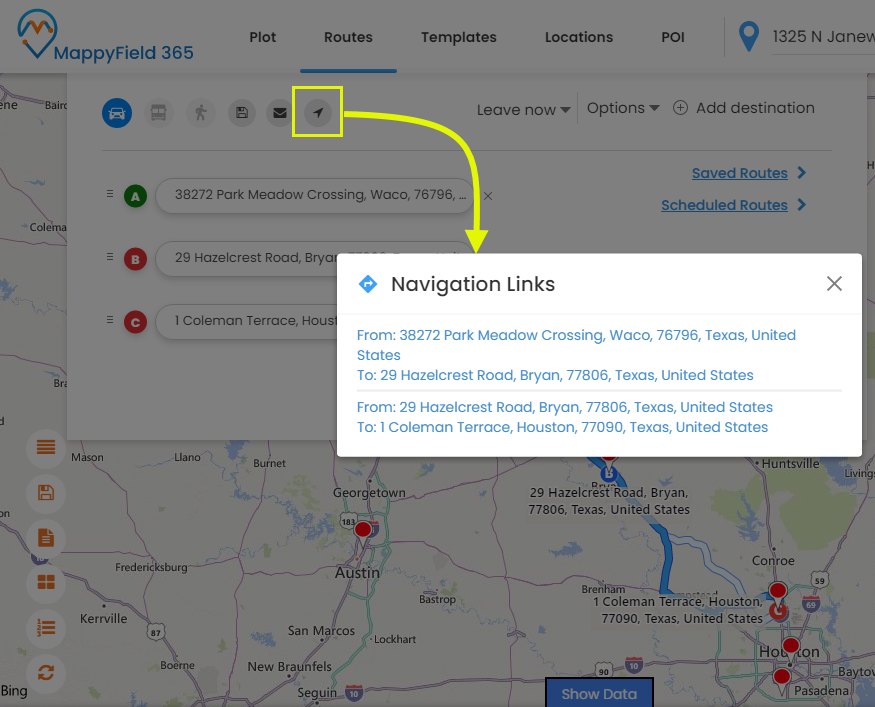The width and height of the screenshot is (875, 707).
Task: Select driving travel mode
Action: (x=116, y=113)
